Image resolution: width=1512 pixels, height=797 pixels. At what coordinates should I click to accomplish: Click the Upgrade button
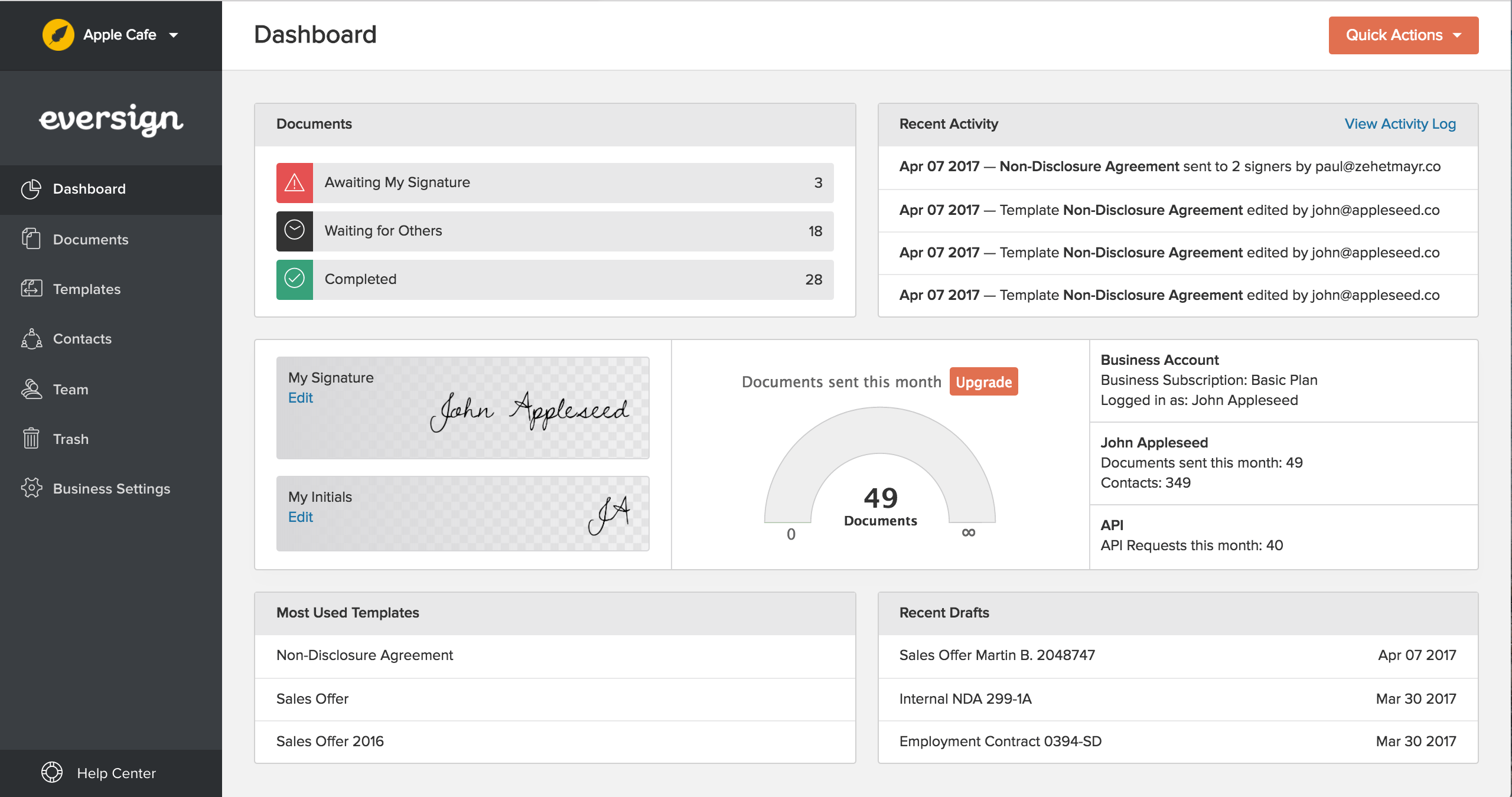(x=983, y=382)
